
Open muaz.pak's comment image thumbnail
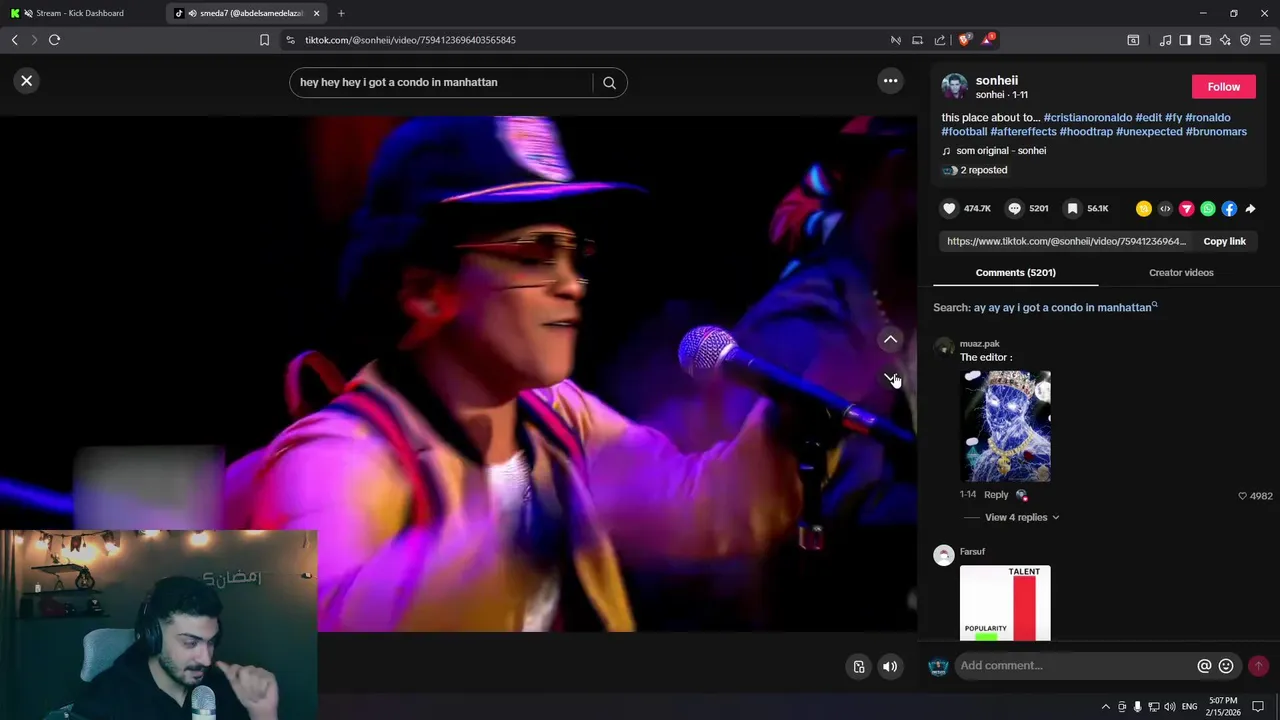(x=1005, y=426)
